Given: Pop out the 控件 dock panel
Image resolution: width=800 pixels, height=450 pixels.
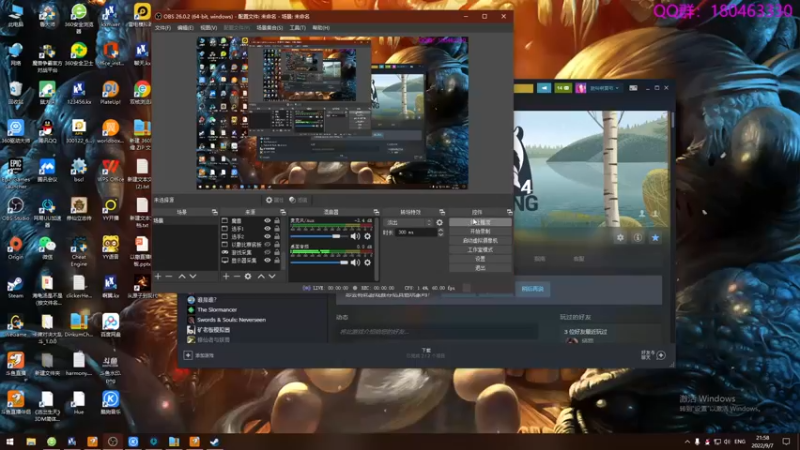Looking at the screenshot, I should pos(509,212).
